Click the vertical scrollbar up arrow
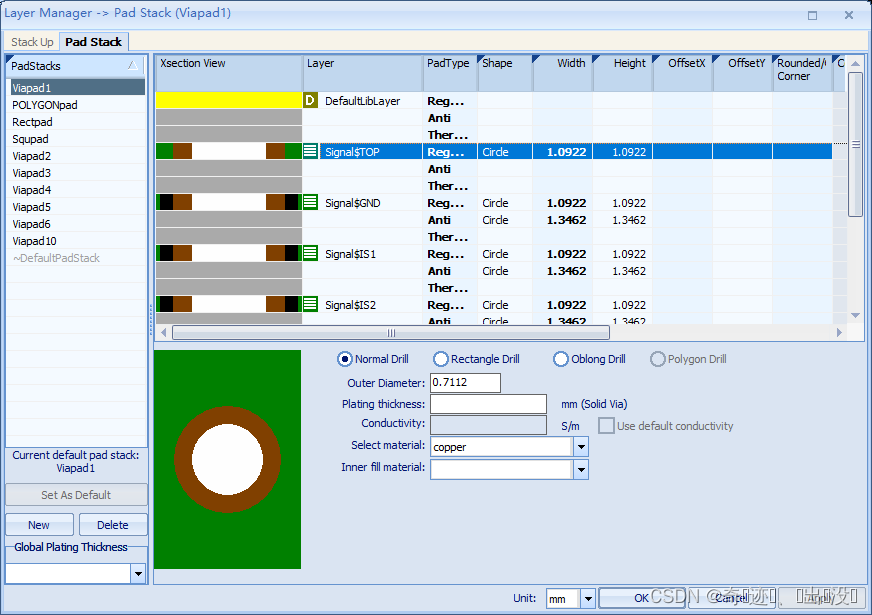 coord(855,63)
